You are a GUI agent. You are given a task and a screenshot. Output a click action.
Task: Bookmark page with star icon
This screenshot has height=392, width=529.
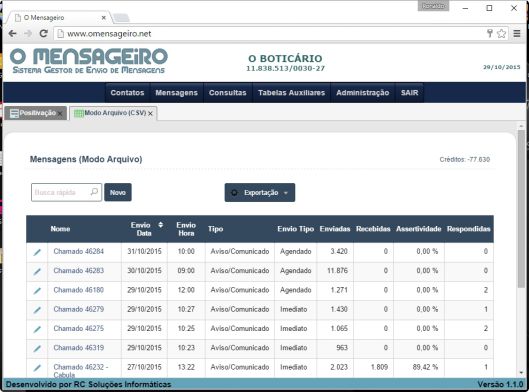tap(501, 33)
